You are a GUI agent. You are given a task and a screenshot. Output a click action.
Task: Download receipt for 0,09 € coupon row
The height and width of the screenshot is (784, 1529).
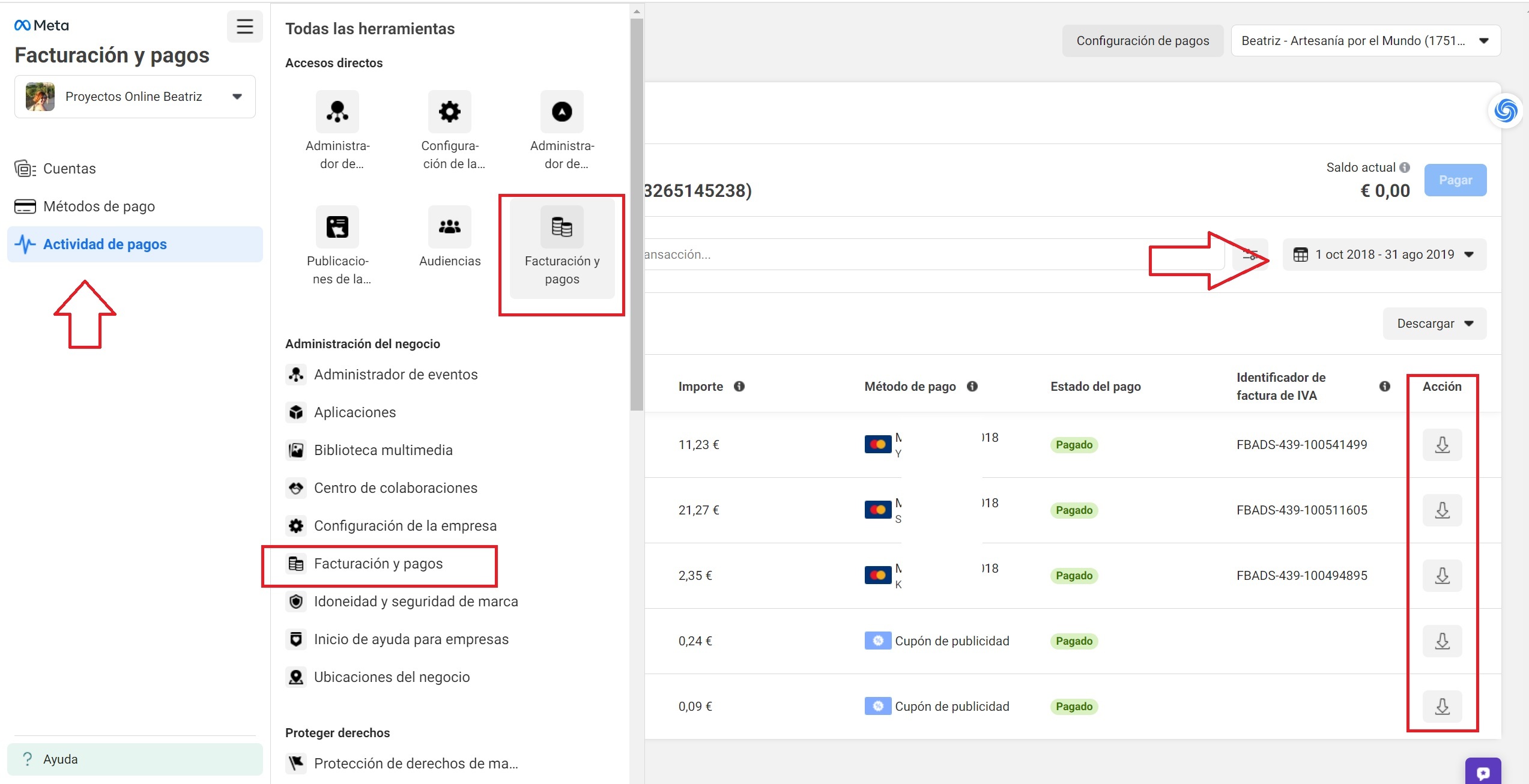click(x=1441, y=707)
